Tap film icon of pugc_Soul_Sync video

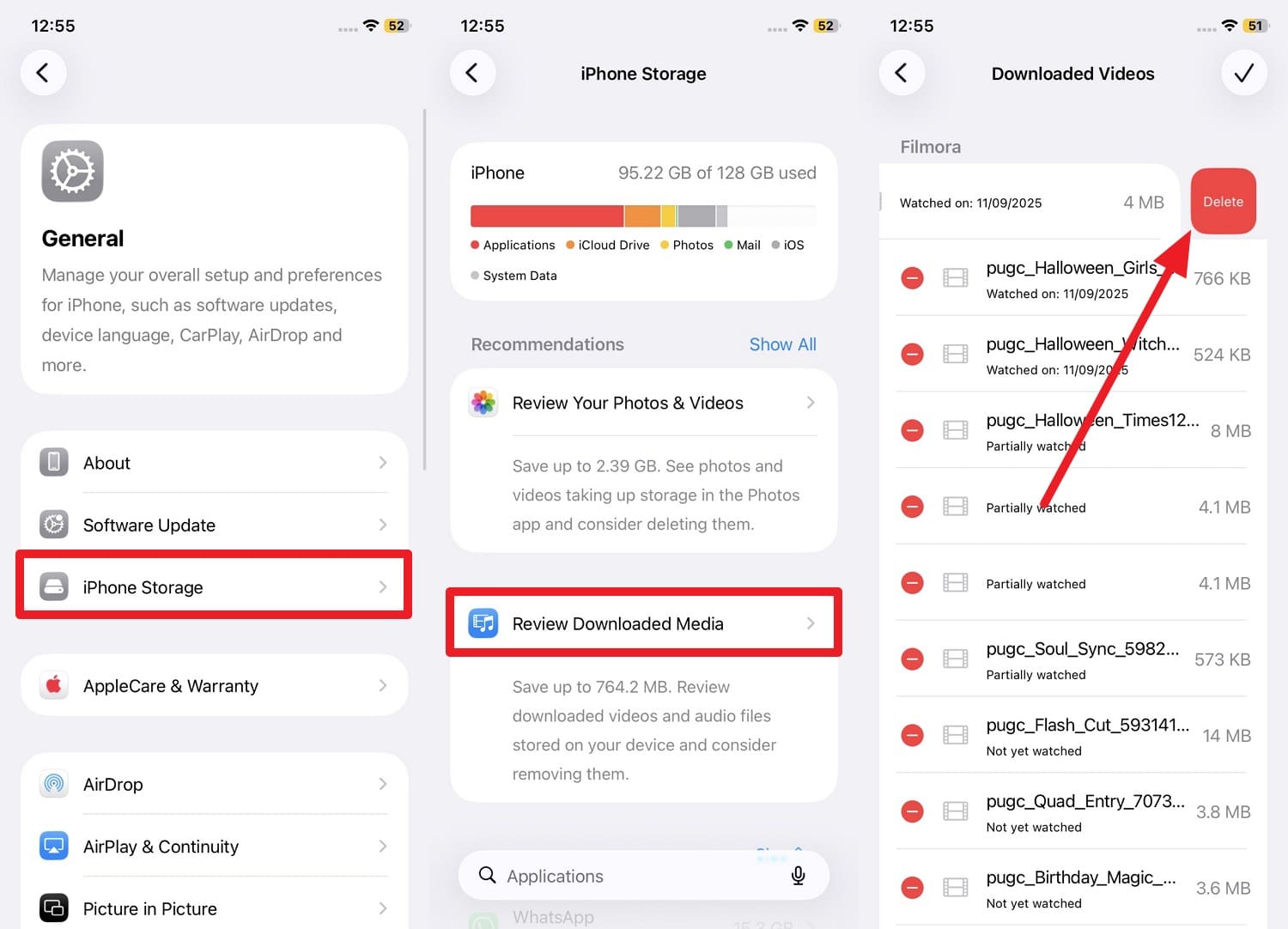956,659
